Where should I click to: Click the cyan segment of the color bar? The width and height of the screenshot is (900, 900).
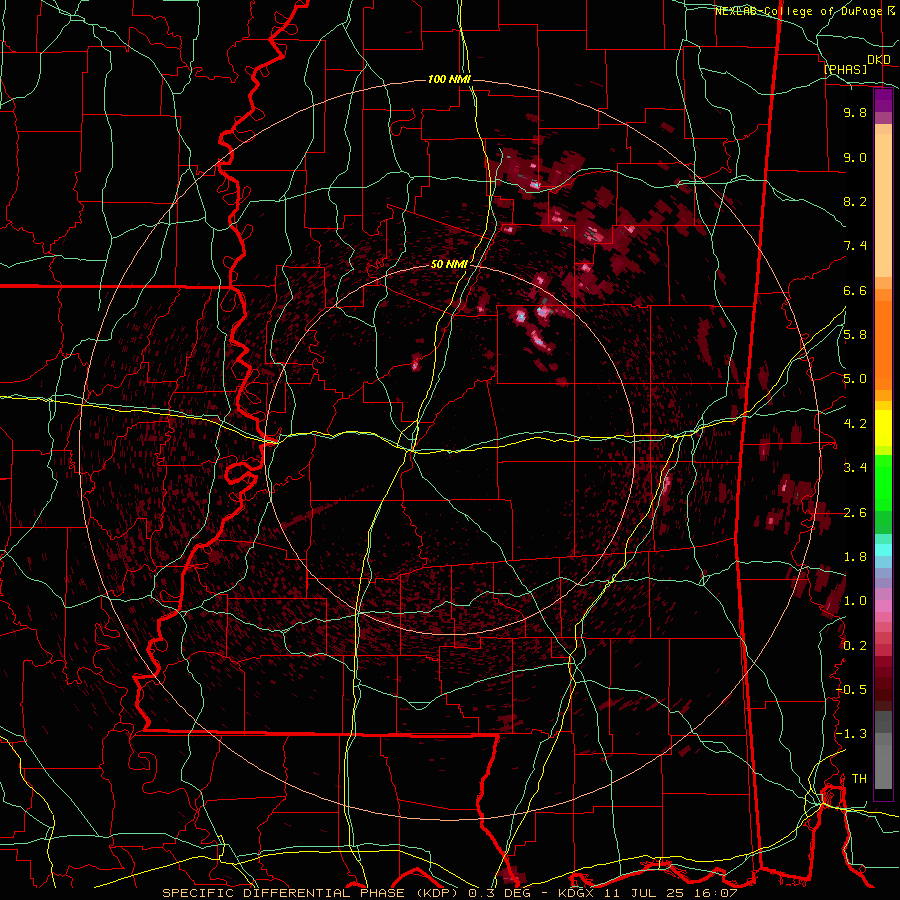883,550
